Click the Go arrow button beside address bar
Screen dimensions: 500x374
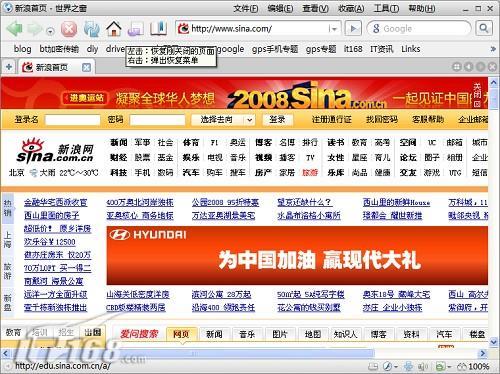[x=353, y=29]
